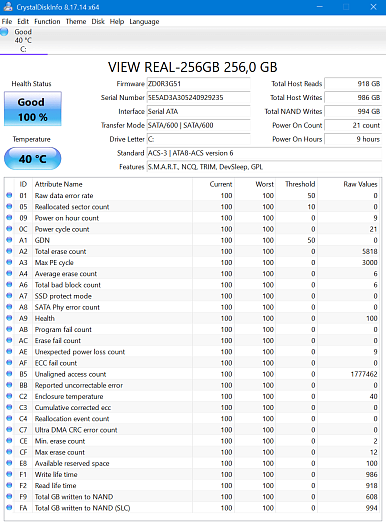Click the Raw Values column header
Screen dimensions: 386x525
pos(360,184)
